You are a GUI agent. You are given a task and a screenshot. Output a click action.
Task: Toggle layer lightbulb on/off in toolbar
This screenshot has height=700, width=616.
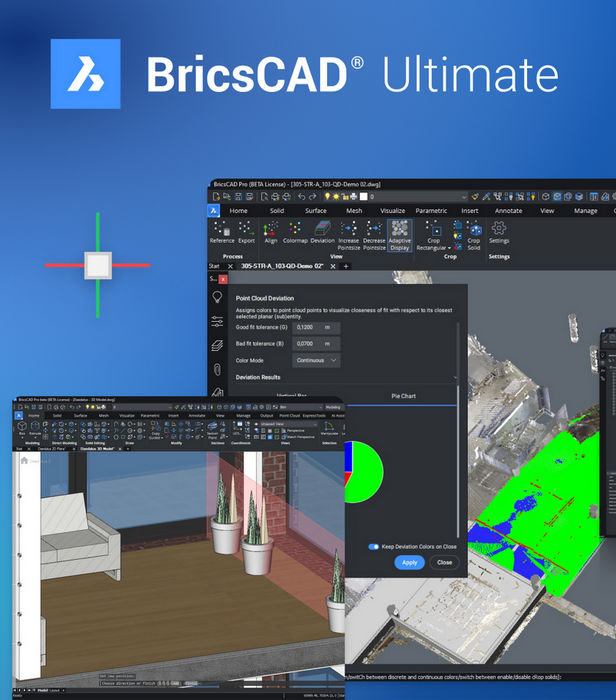point(327,196)
